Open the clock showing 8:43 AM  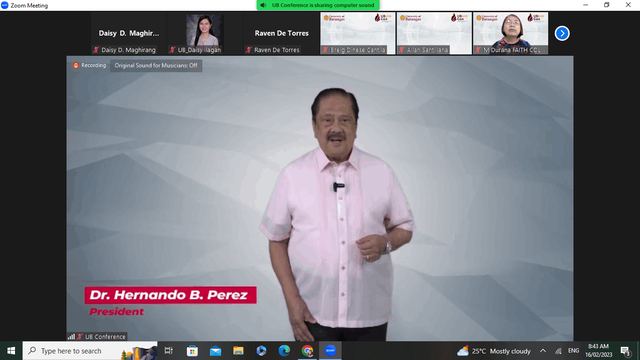tap(599, 351)
